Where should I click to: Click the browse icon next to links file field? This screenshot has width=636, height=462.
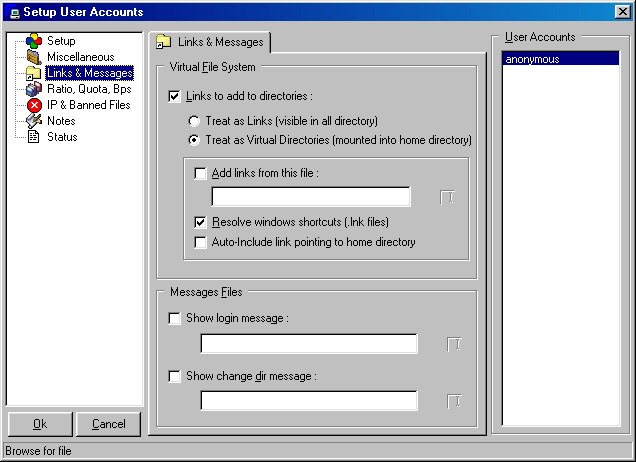point(448,197)
